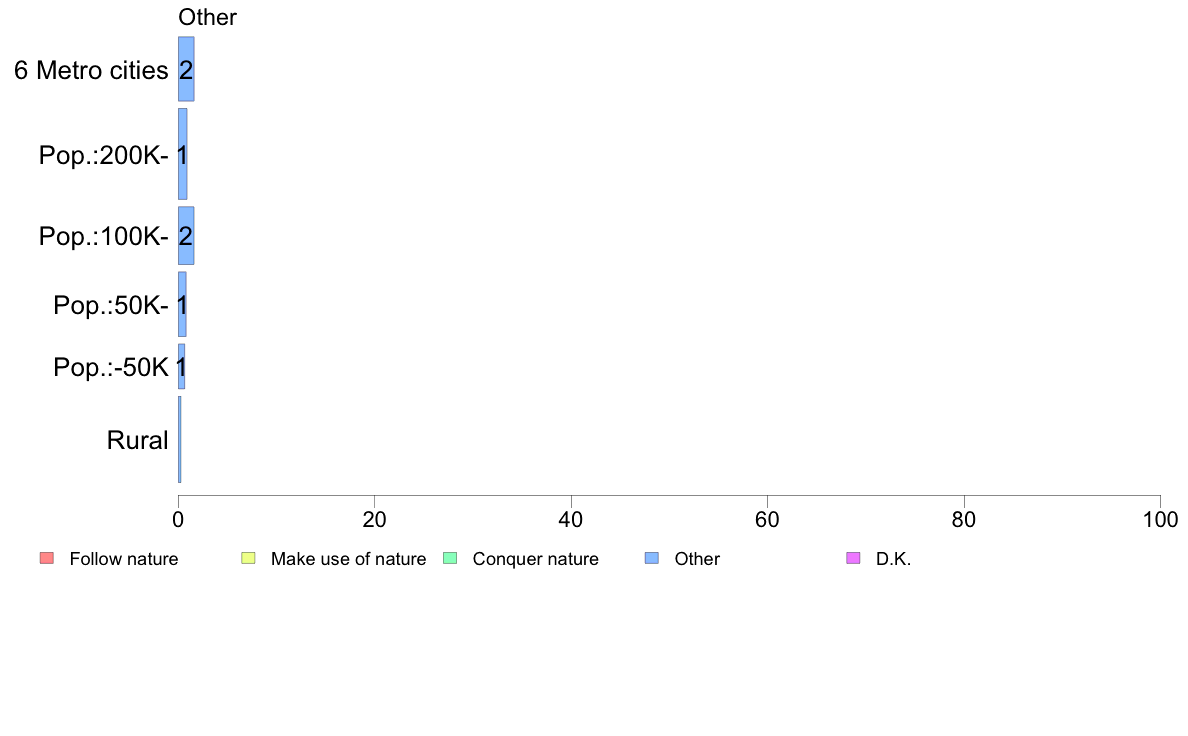Screen dimensions: 1188x736
Task: Click the Make use of nature label
Action: 349,559
